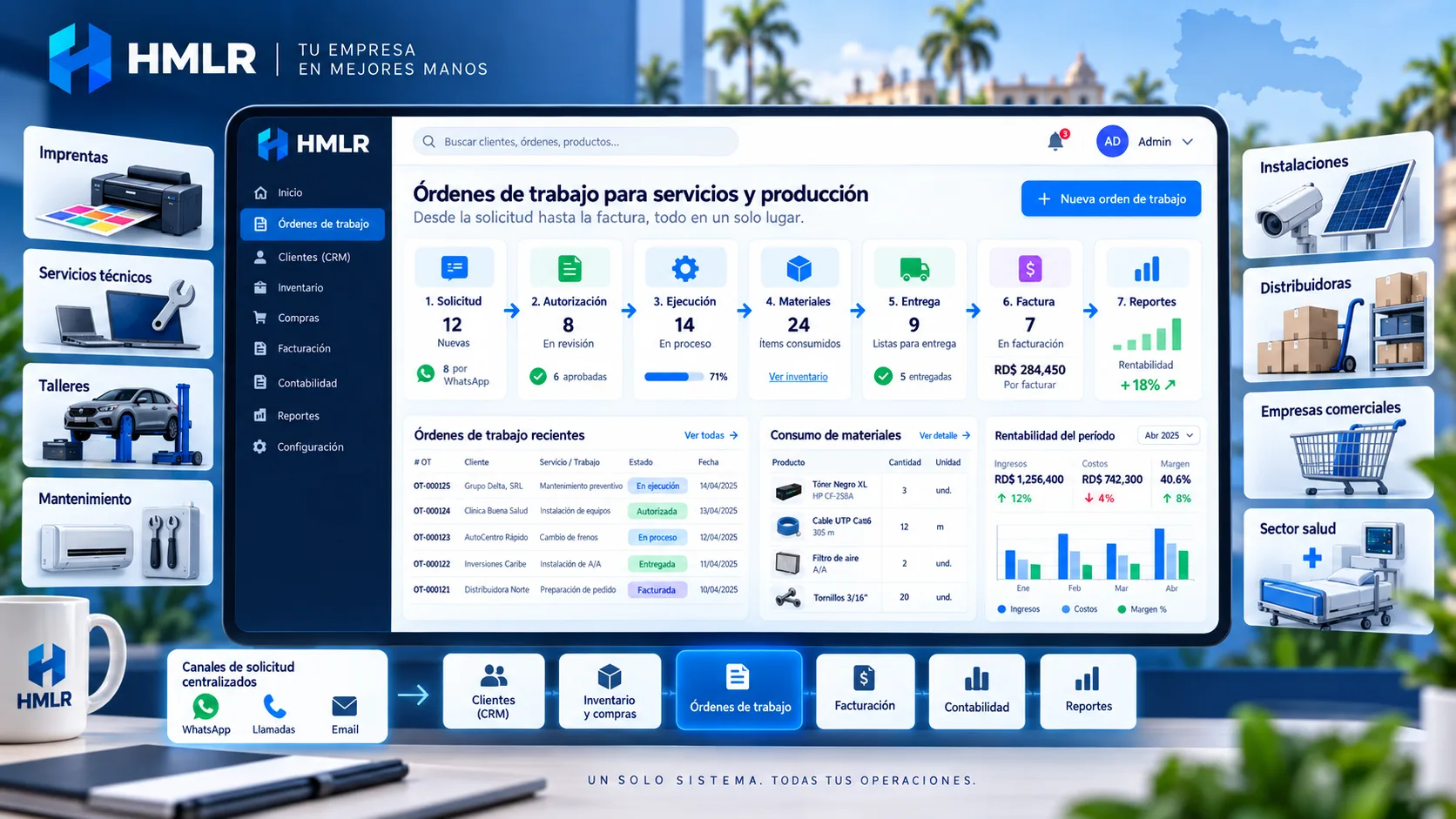Open Compras in the sidebar
This screenshot has height=819, width=1456.
[298, 318]
